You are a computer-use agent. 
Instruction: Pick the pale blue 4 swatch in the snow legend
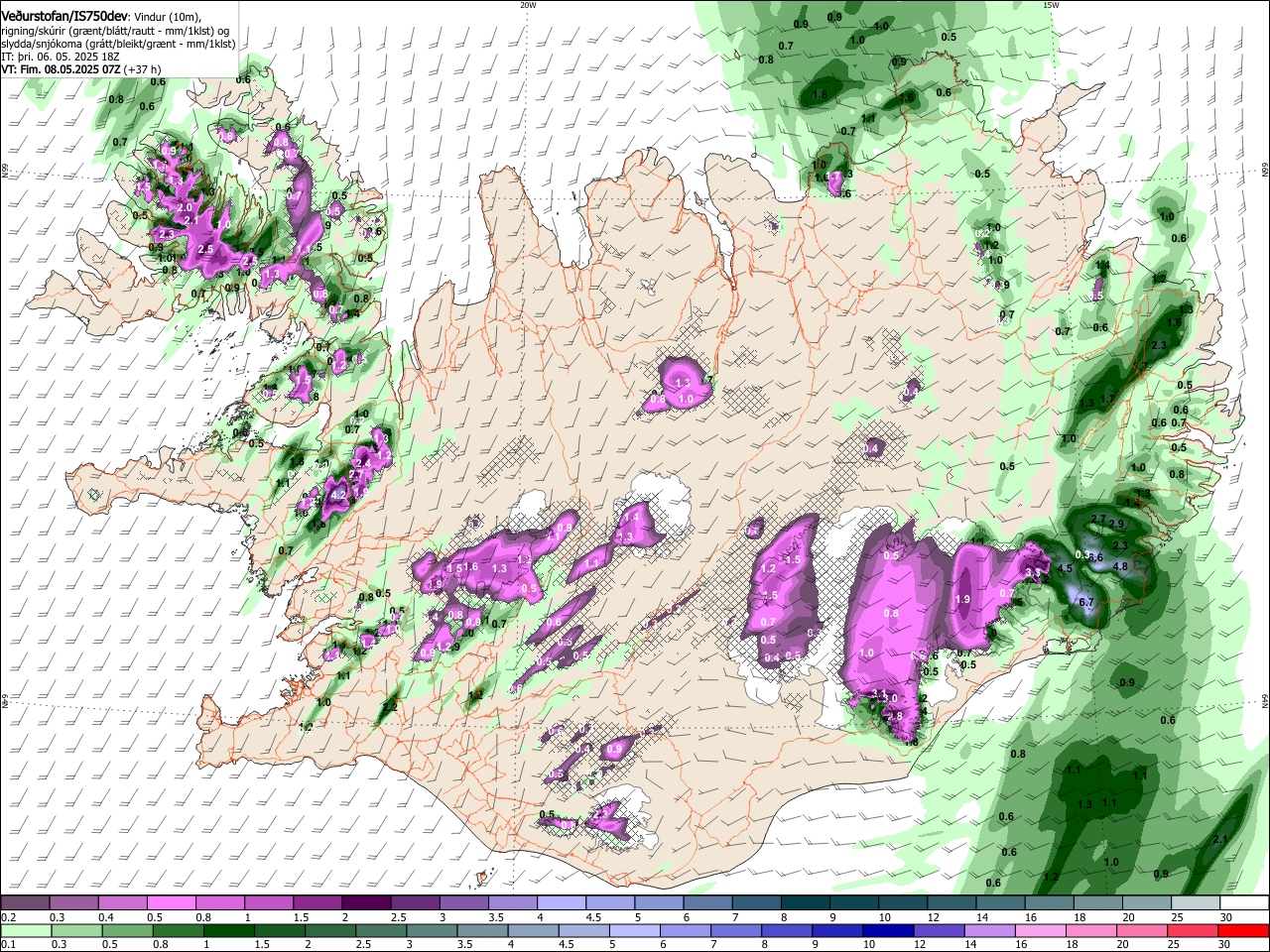[x=562, y=903]
